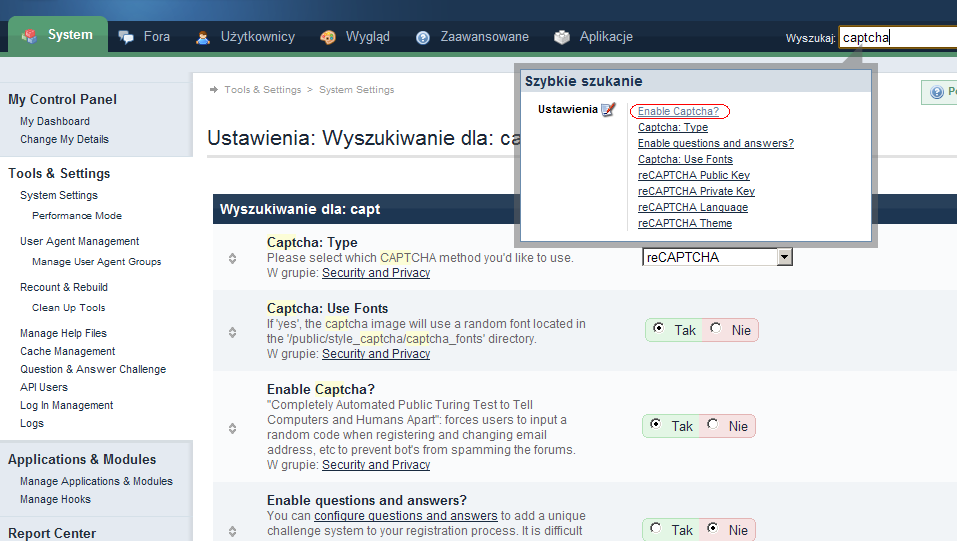Open the configure questions and answers link

click(x=405, y=516)
